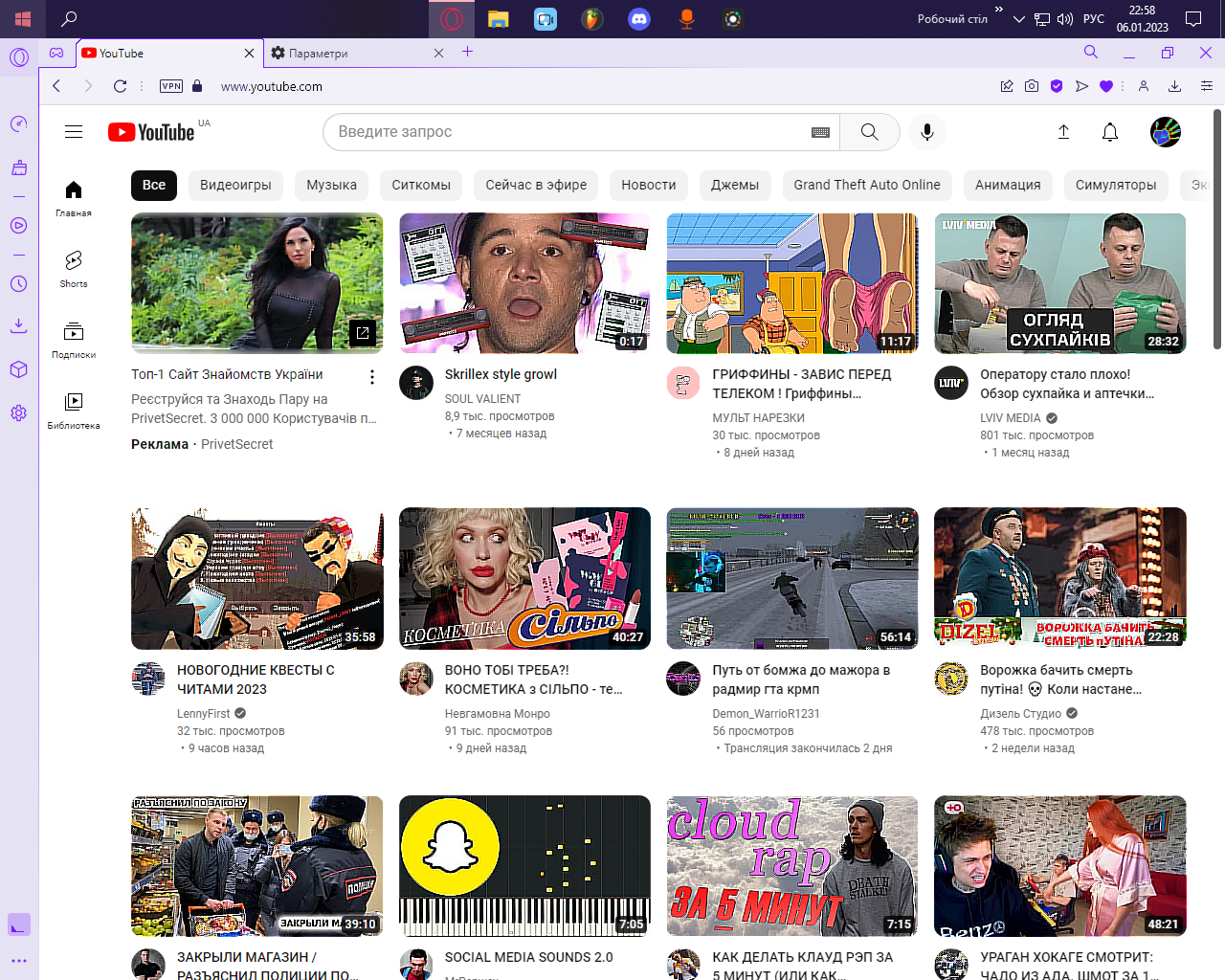
Task: Open a new tab with plus button
Action: pos(468,52)
